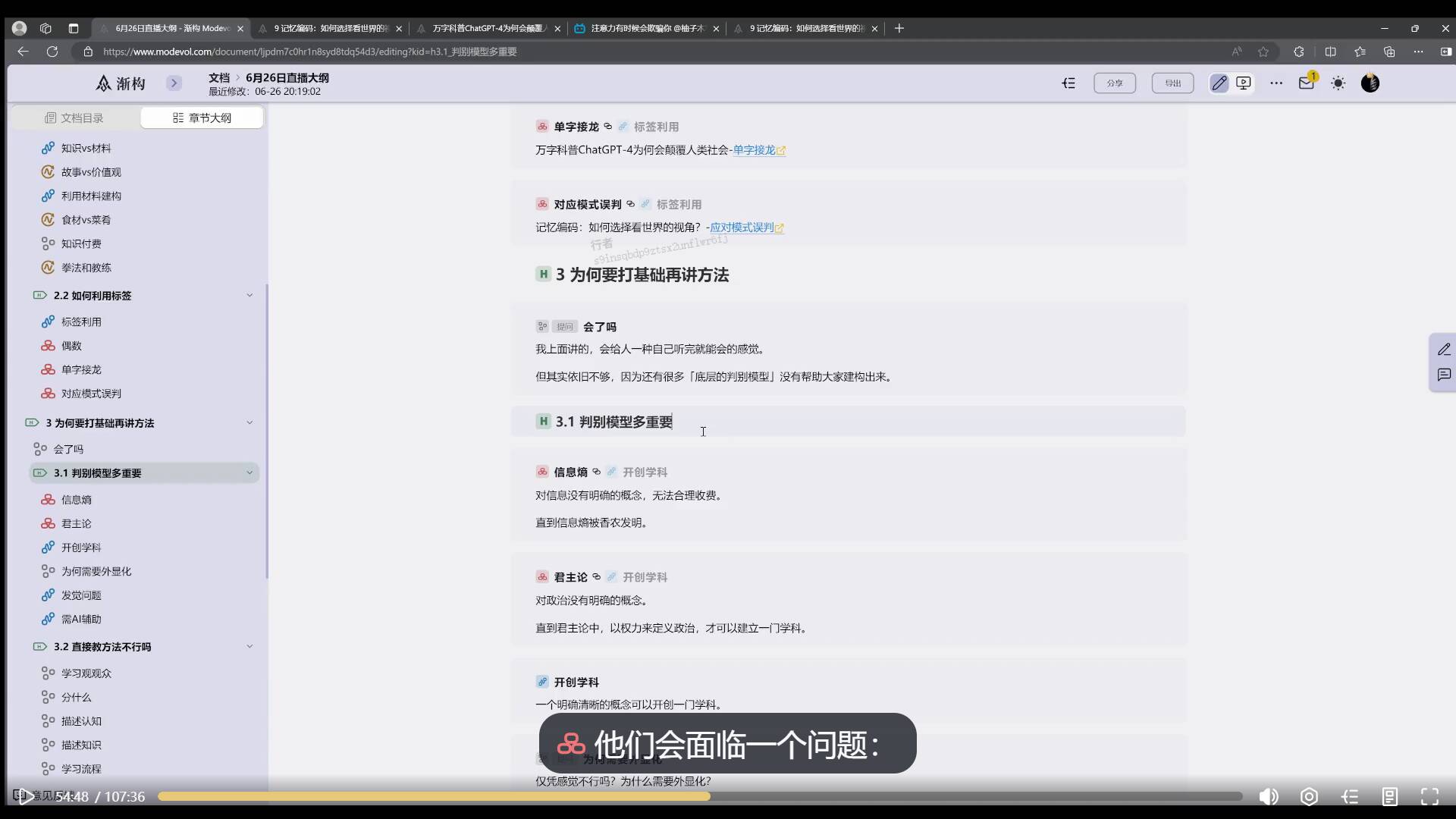Collapse the 3 为何要打基础再讲方法 section chevron

(x=249, y=422)
